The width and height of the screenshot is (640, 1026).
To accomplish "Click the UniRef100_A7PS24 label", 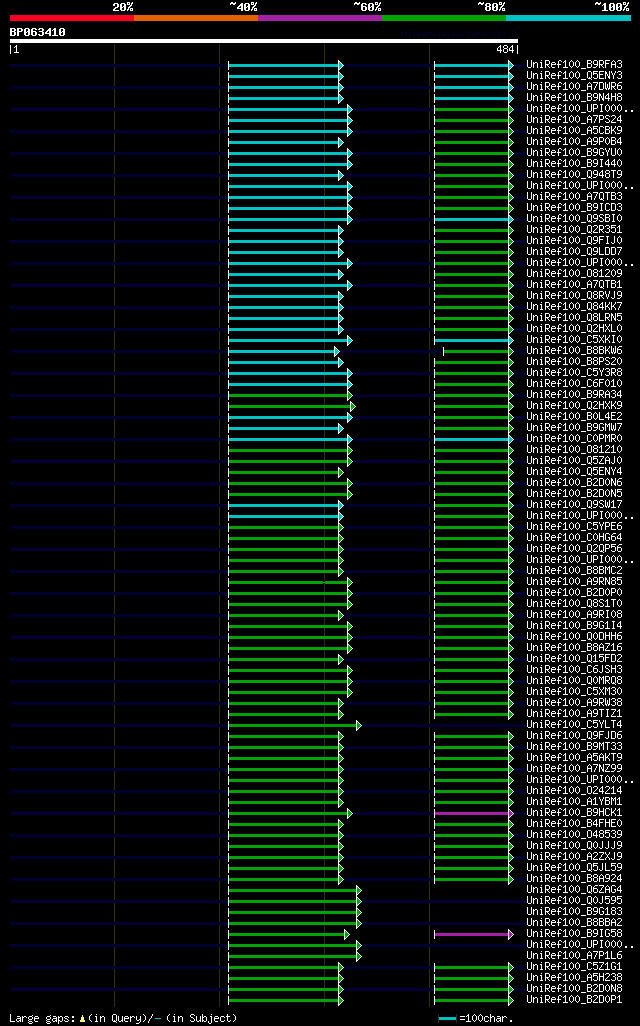I will (x=575, y=120).
